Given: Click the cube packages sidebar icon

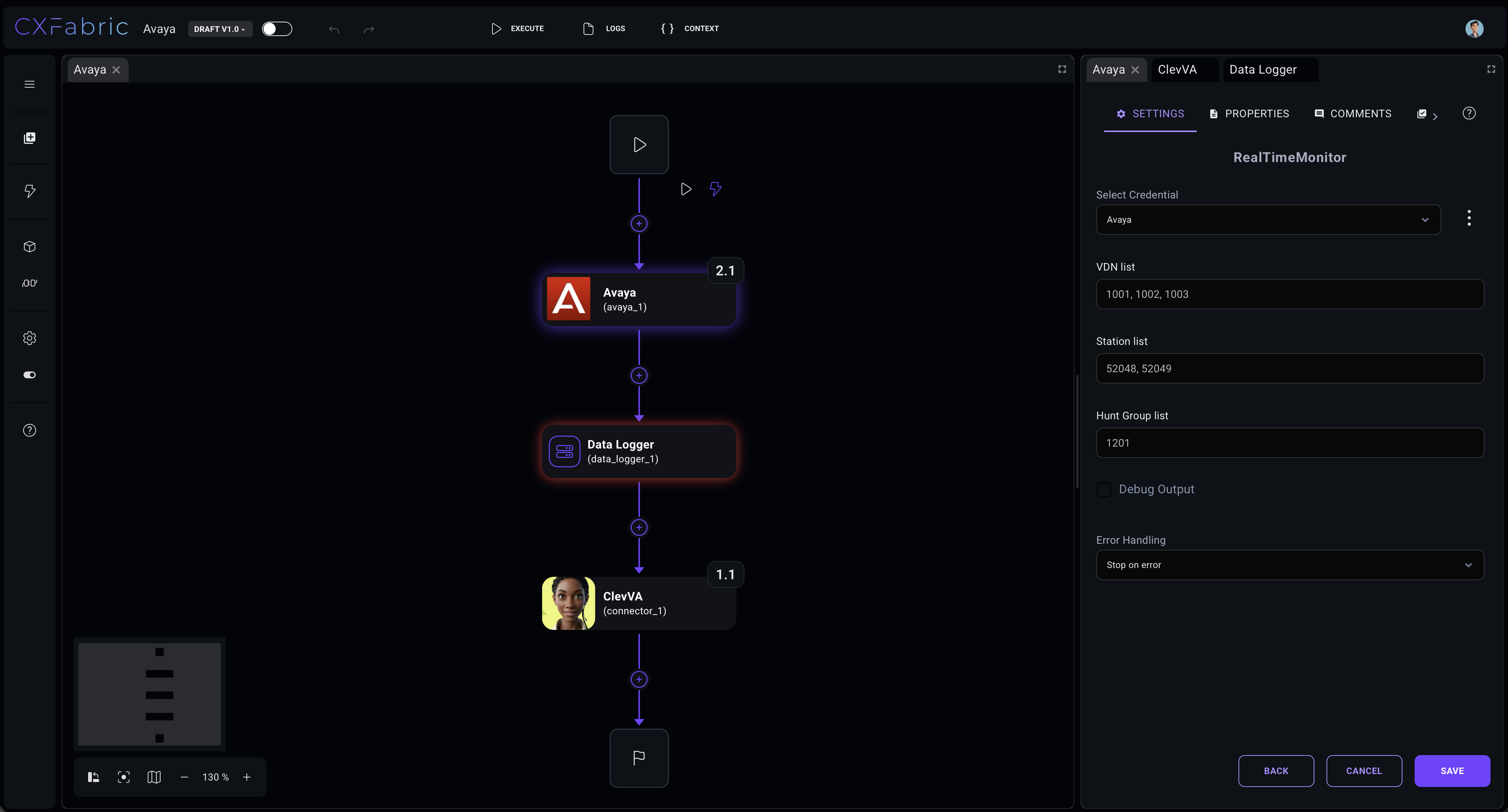Looking at the screenshot, I should (29, 246).
